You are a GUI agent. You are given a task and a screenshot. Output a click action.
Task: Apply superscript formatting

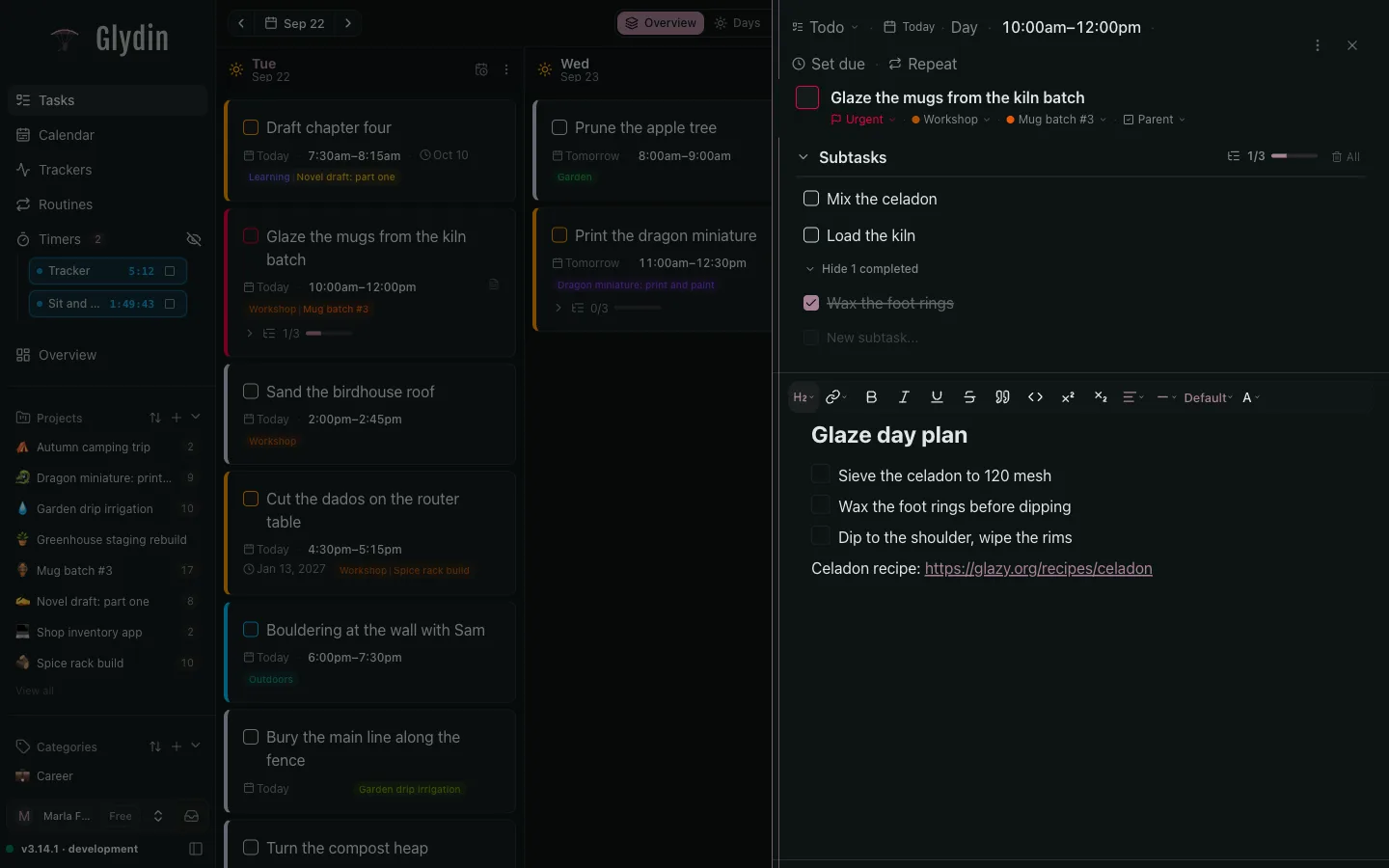1068,397
